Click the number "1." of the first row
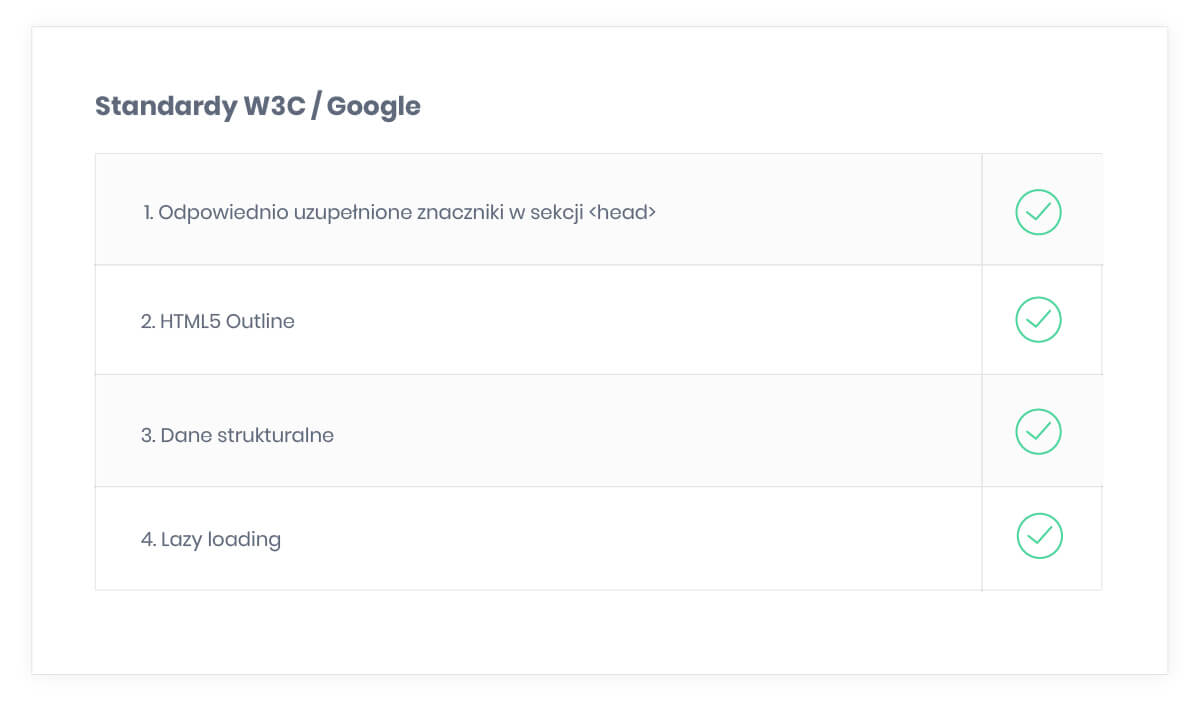Image resolution: width=1200 pixels, height=710 pixels. (148, 212)
